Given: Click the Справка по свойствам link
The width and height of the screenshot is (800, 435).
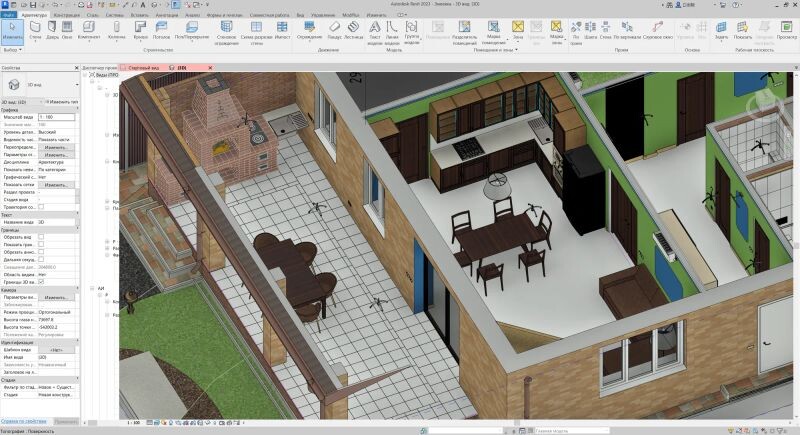Looking at the screenshot, I should click(24, 421).
